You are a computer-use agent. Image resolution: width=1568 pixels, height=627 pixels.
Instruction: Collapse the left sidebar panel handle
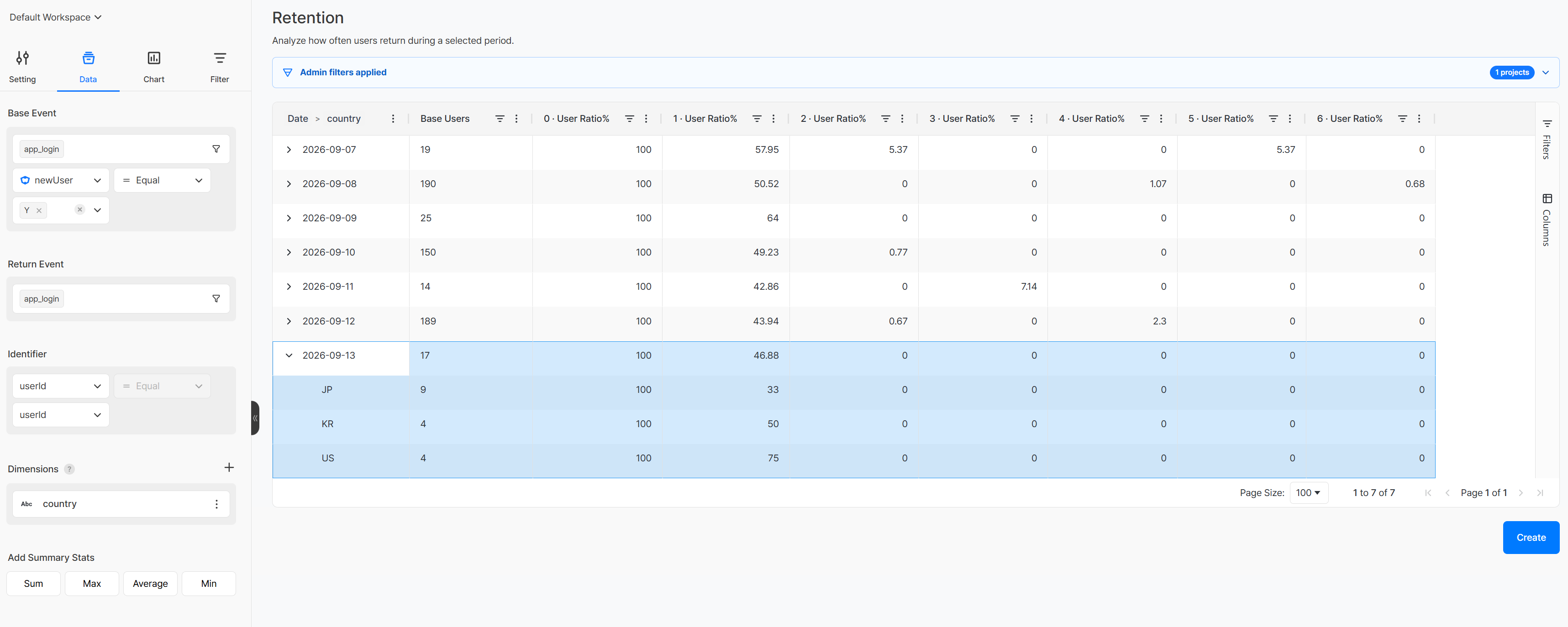click(x=255, y=418)
